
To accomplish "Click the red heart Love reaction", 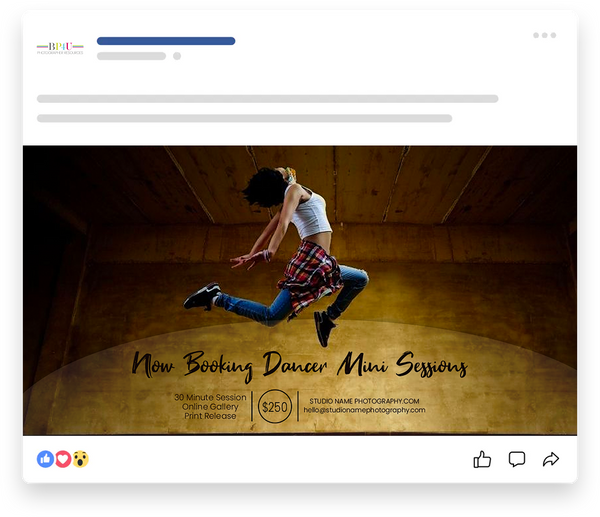I will tap(63, 459).
